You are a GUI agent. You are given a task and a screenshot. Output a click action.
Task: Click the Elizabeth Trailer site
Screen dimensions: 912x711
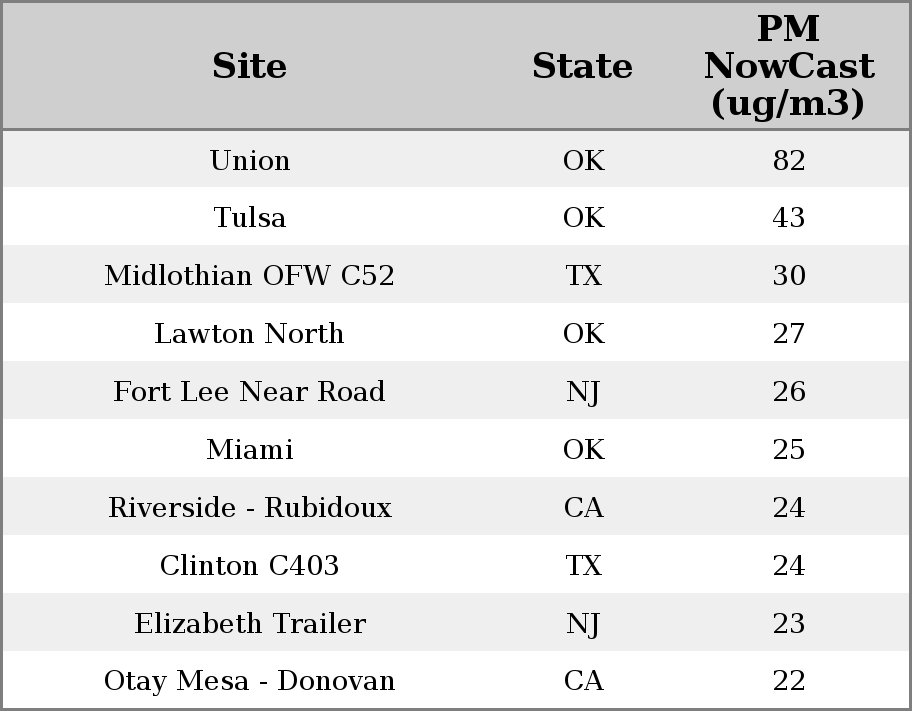(249, 624)
